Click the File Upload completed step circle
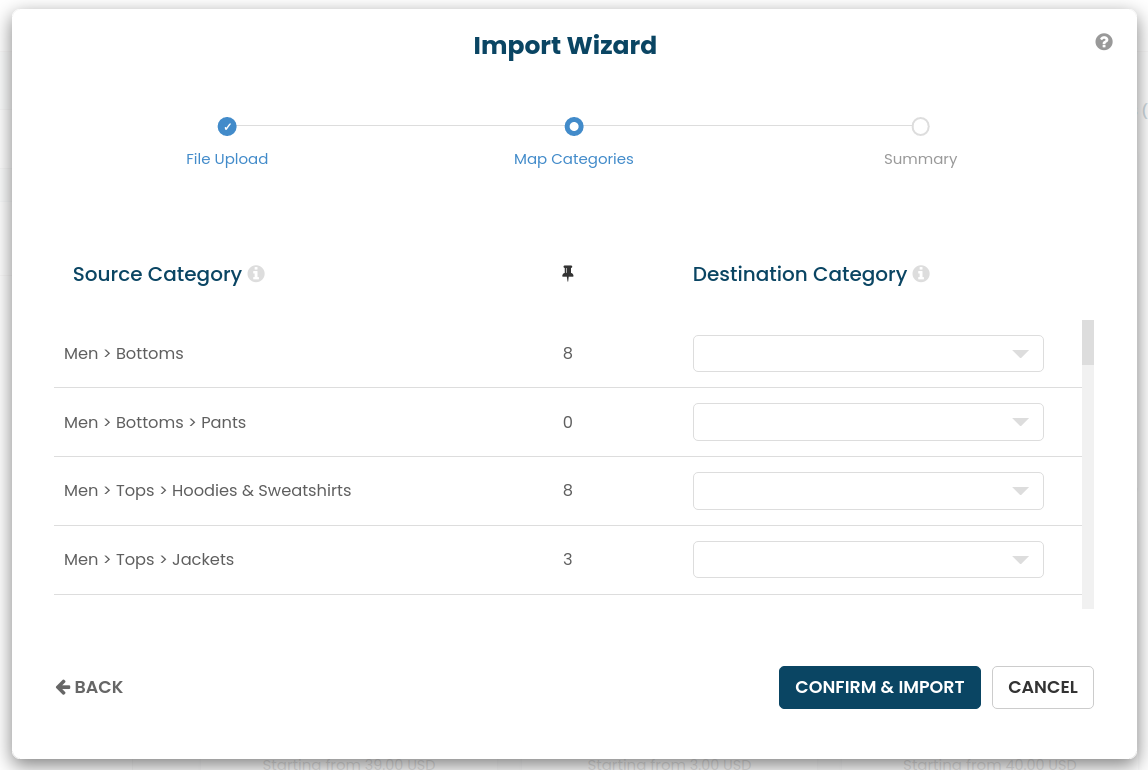The height and width of the screenshot is (770, 1148). [x=227, y=126]
